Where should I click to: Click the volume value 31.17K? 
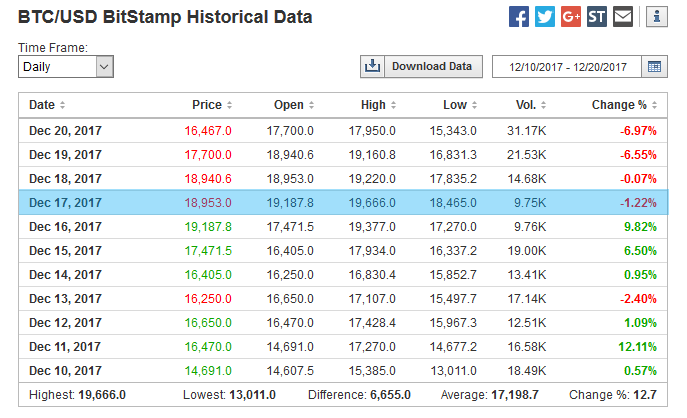click(527, 131)
